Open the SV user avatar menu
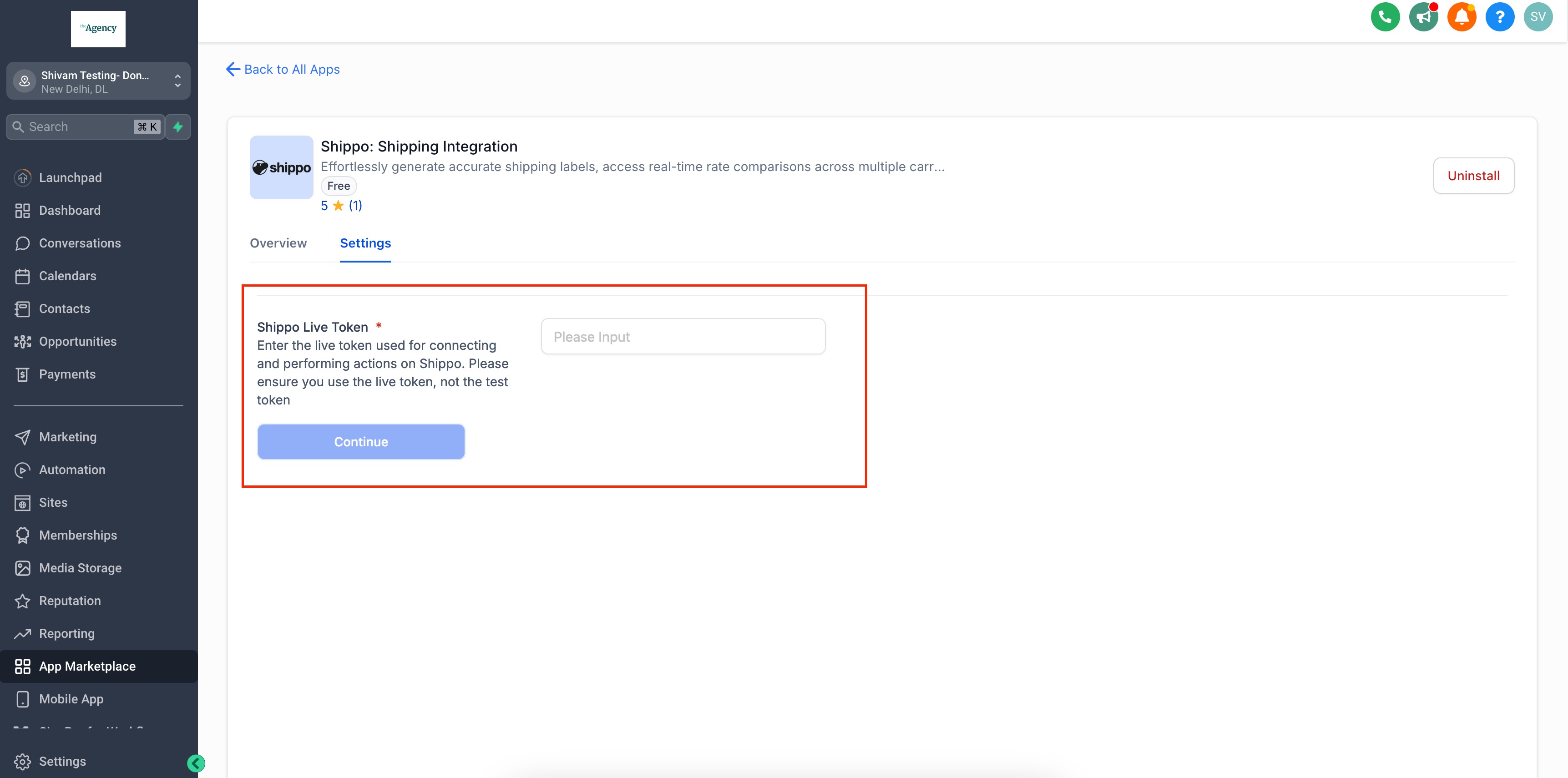 coord(1538,17)
